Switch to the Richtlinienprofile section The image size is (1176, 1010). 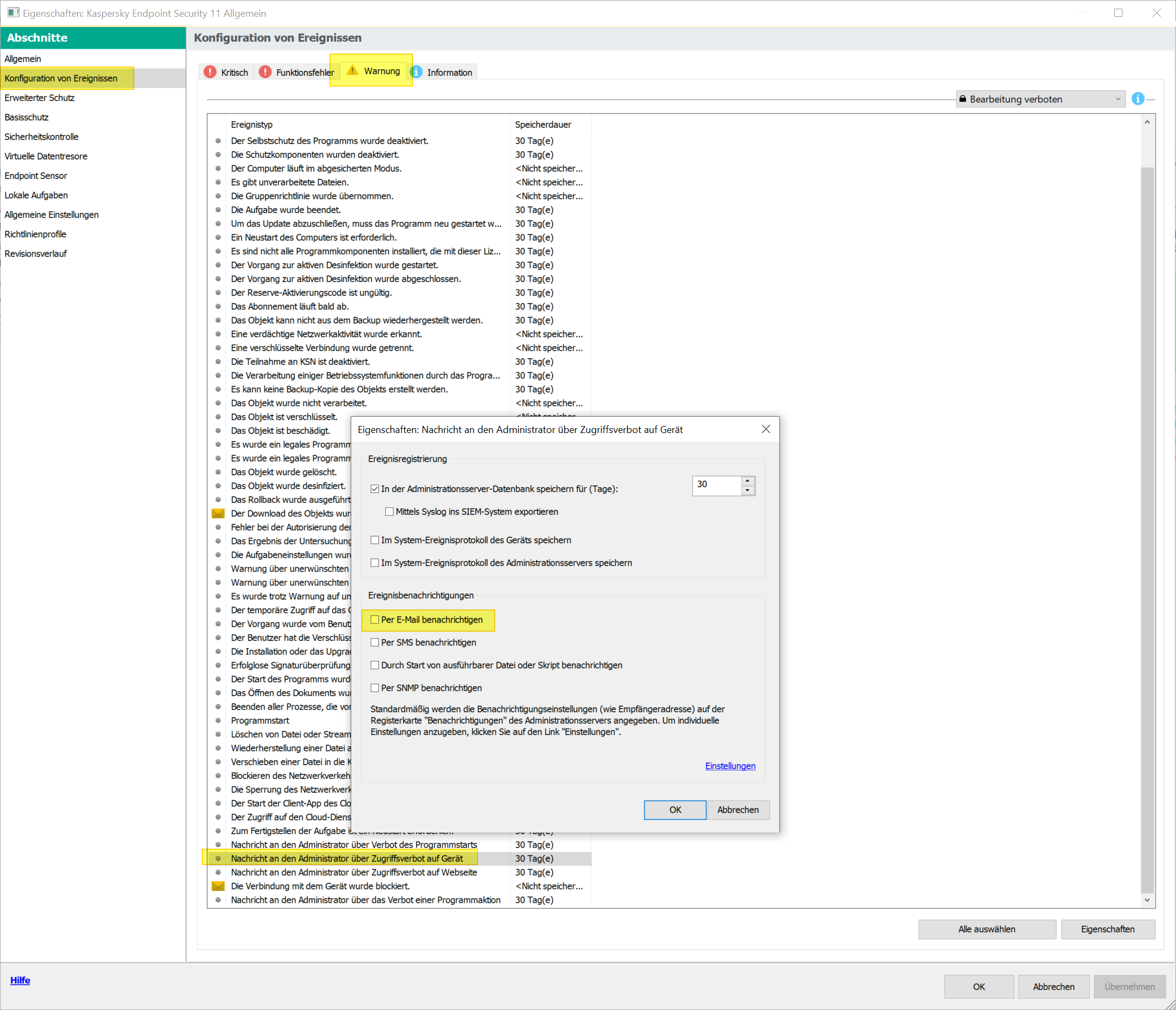(x=35, y=234)
